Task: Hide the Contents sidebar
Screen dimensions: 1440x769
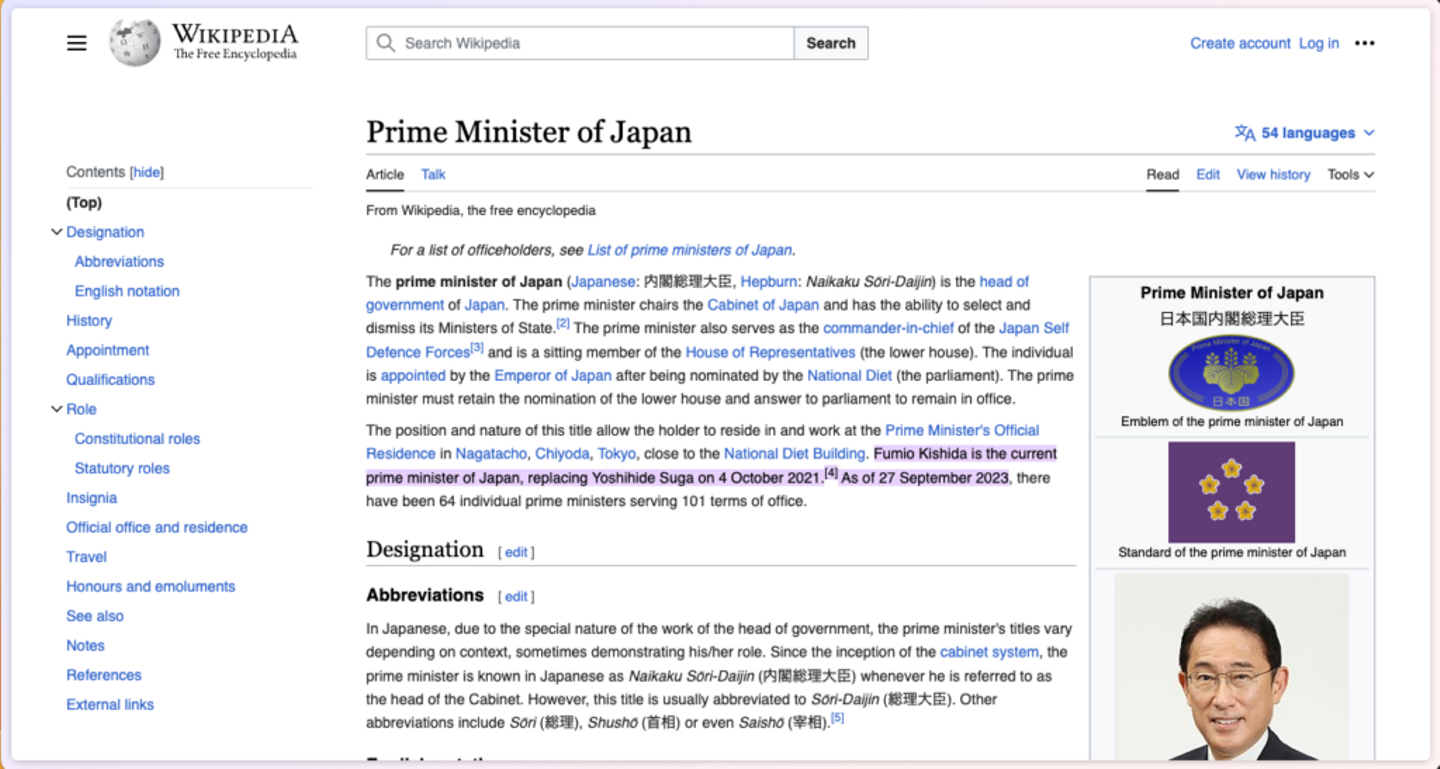Action: coord(147,172)
